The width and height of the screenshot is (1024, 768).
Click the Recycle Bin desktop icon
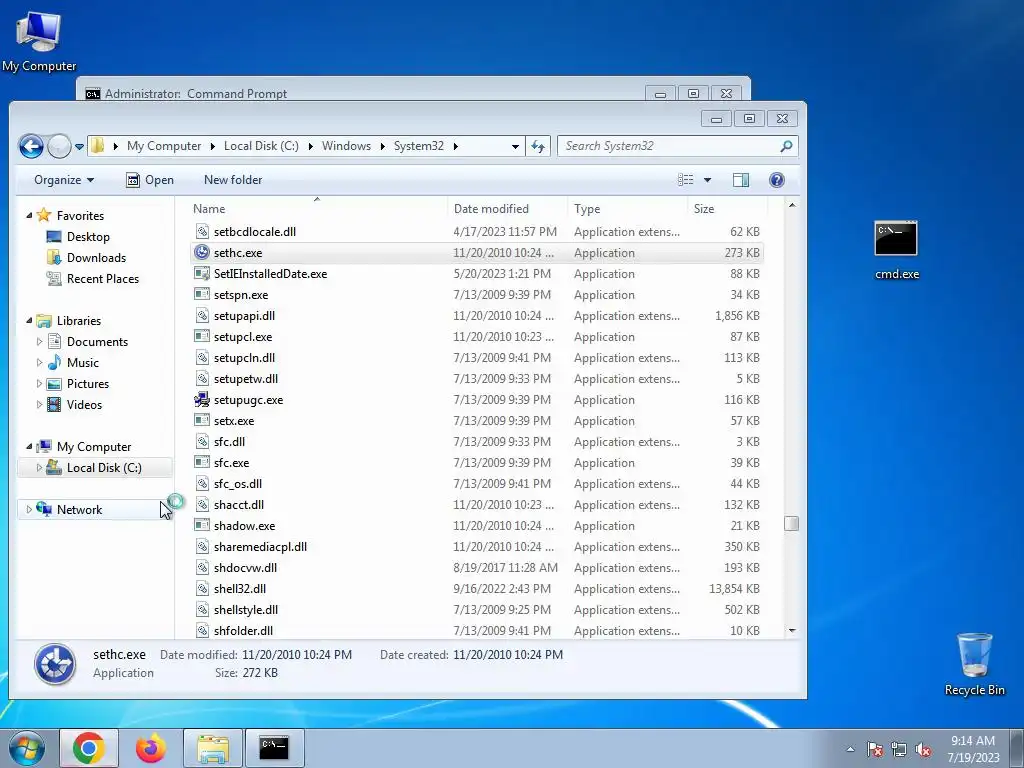pyautogui.click(x=974, y=655)
